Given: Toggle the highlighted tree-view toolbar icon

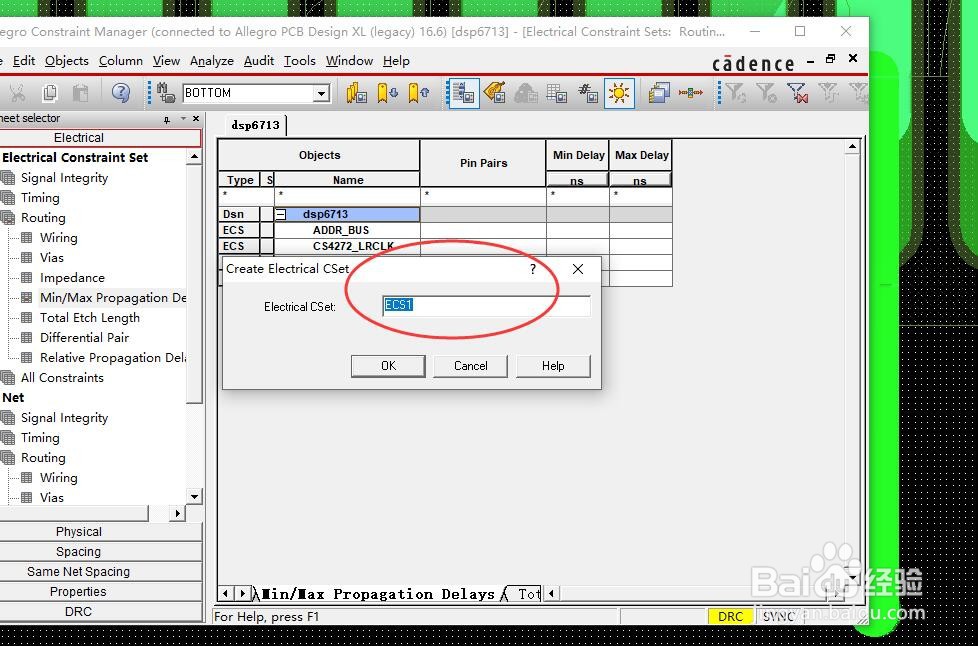Looking at the screenshot, I should (463, 94).
